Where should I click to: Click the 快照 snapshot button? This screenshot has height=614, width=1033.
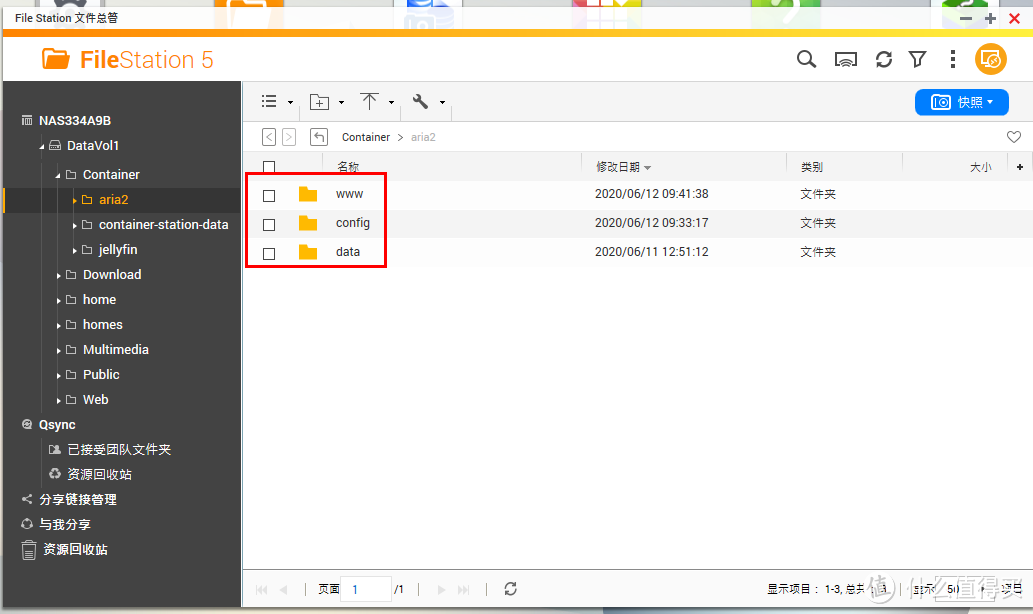click(x=962, y=102)
